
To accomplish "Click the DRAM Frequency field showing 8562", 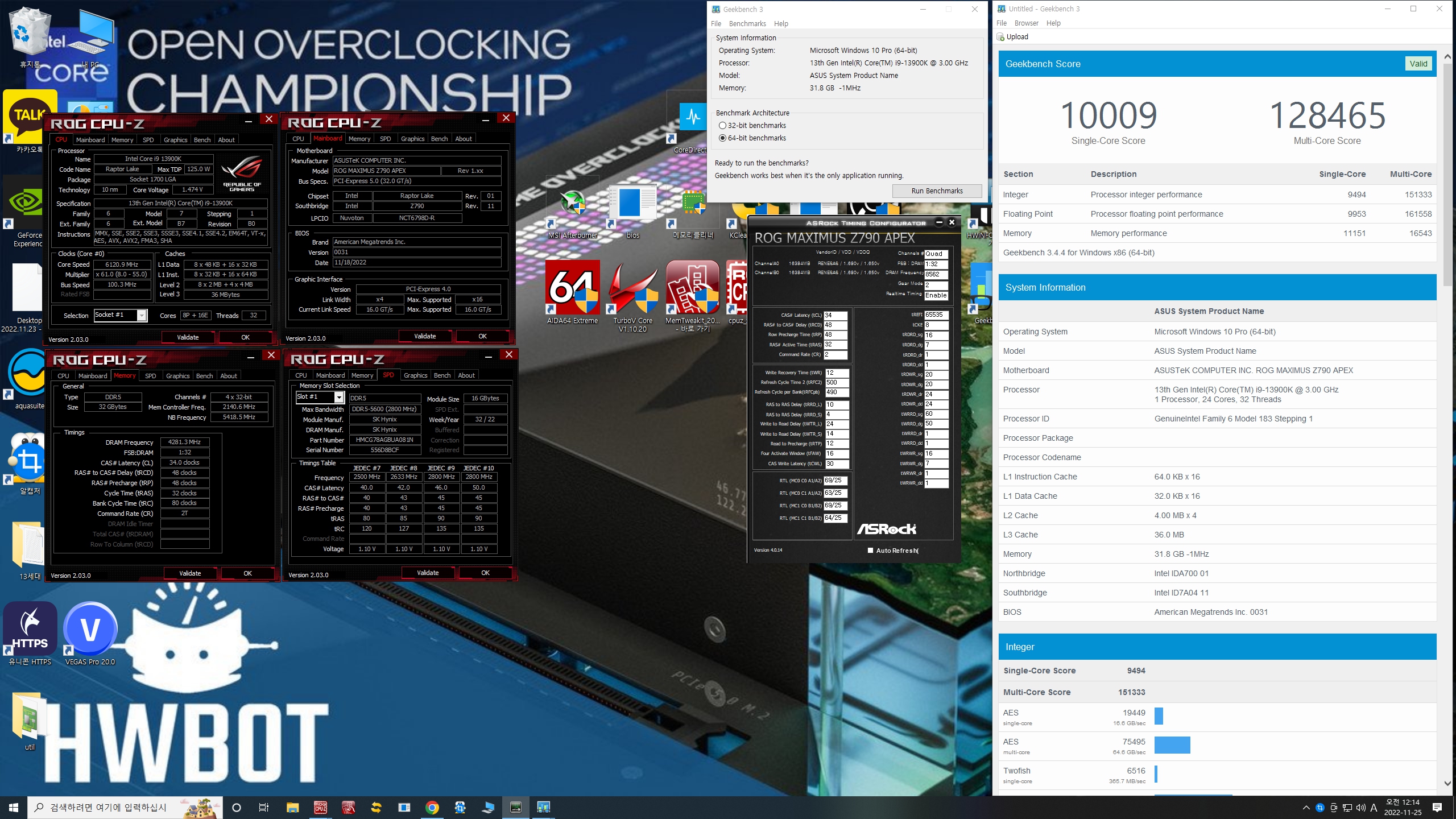I will click(x=936, y=274).
